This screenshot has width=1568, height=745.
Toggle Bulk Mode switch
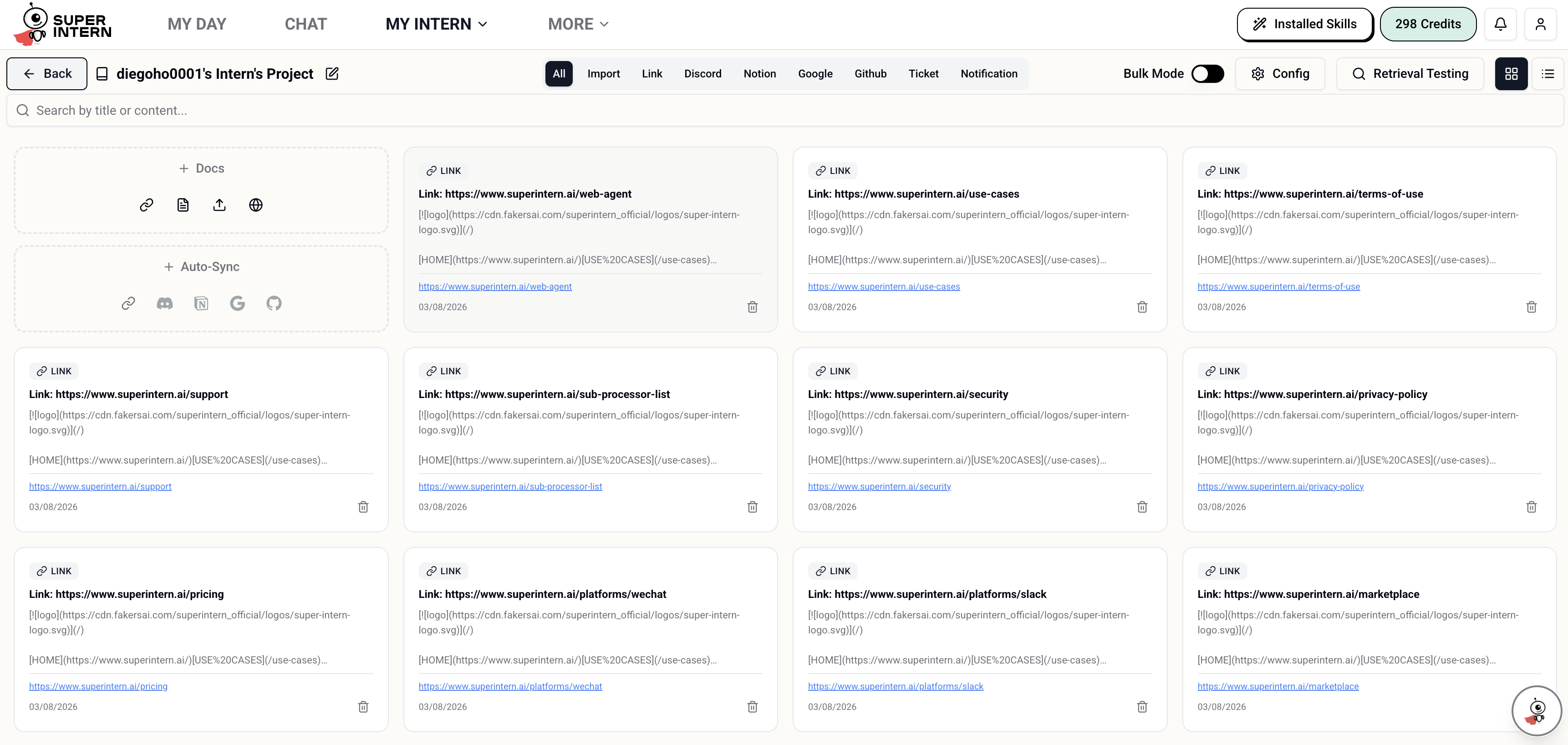click(1208, 74)
